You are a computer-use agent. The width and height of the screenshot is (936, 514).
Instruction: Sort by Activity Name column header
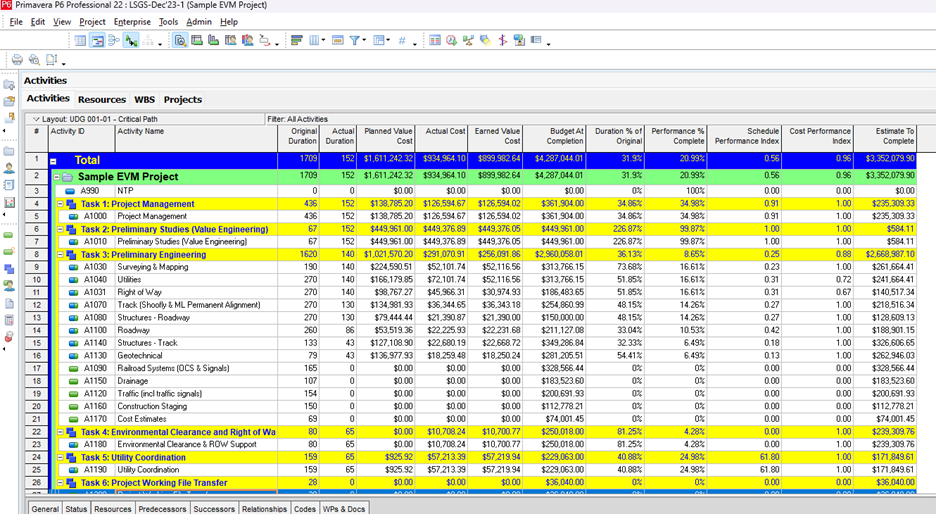(x=196, y=138)
